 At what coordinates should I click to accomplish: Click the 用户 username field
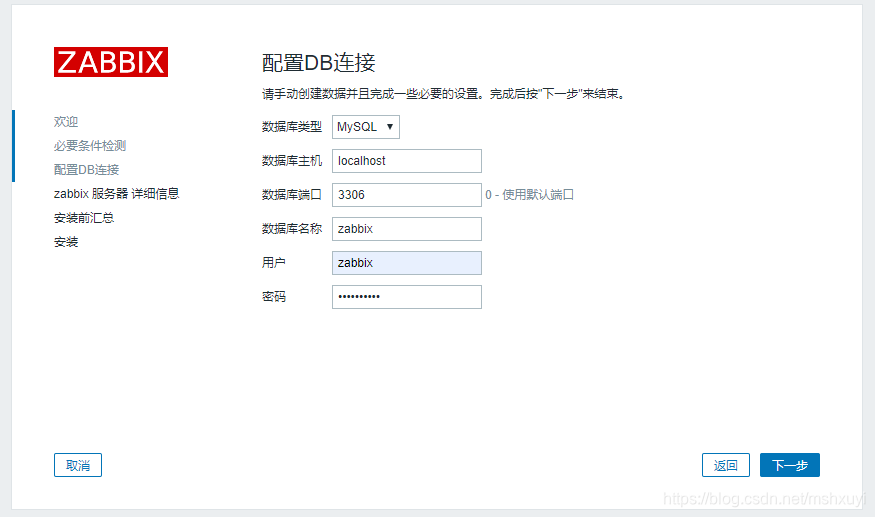(407, 263)
